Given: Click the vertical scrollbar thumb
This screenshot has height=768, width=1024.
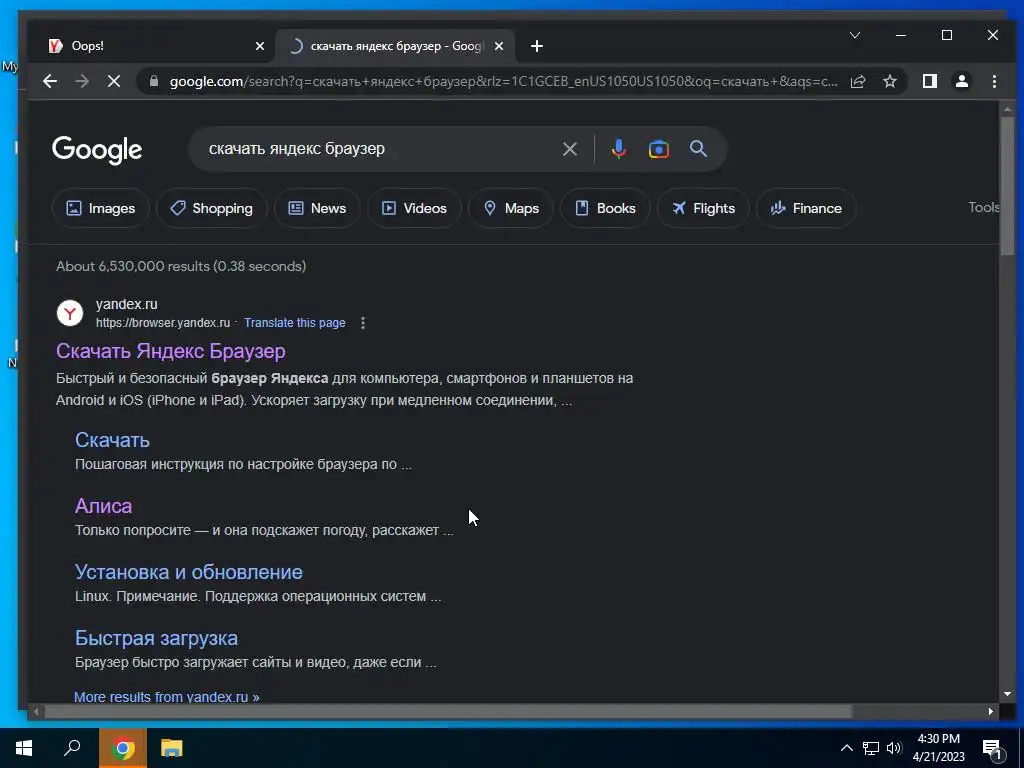Looking at the screenshot, I should pos(1007,186).
